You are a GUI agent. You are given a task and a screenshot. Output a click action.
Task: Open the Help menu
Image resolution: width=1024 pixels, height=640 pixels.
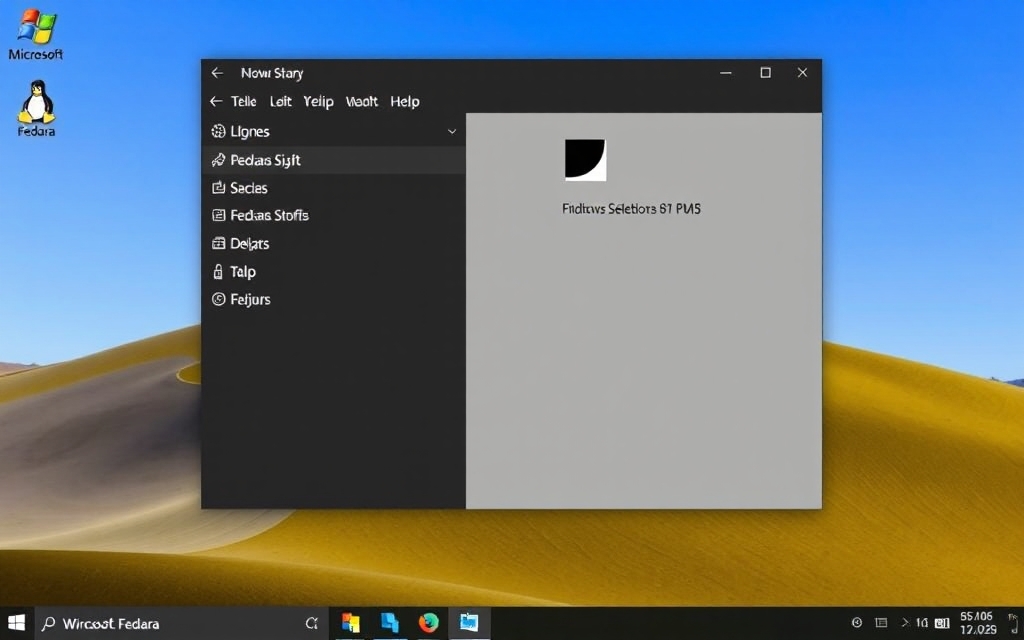pos(405,102)
